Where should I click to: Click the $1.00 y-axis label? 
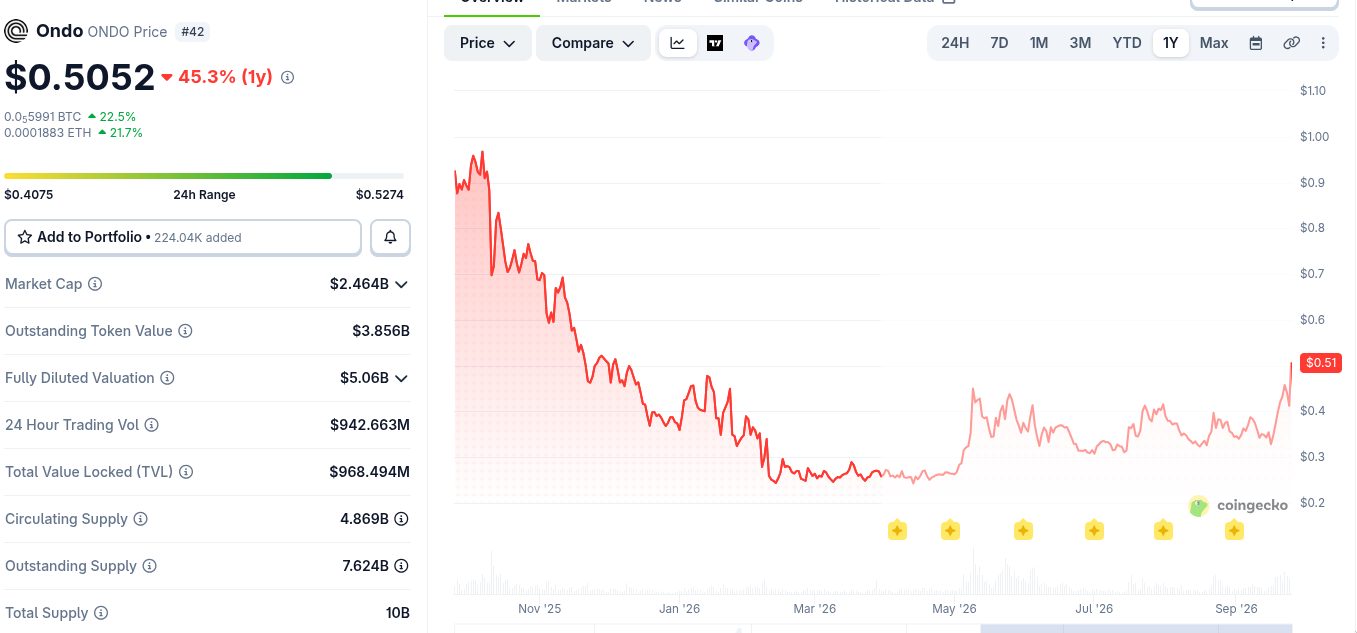pyautogui.click(x=1314, y=137)
